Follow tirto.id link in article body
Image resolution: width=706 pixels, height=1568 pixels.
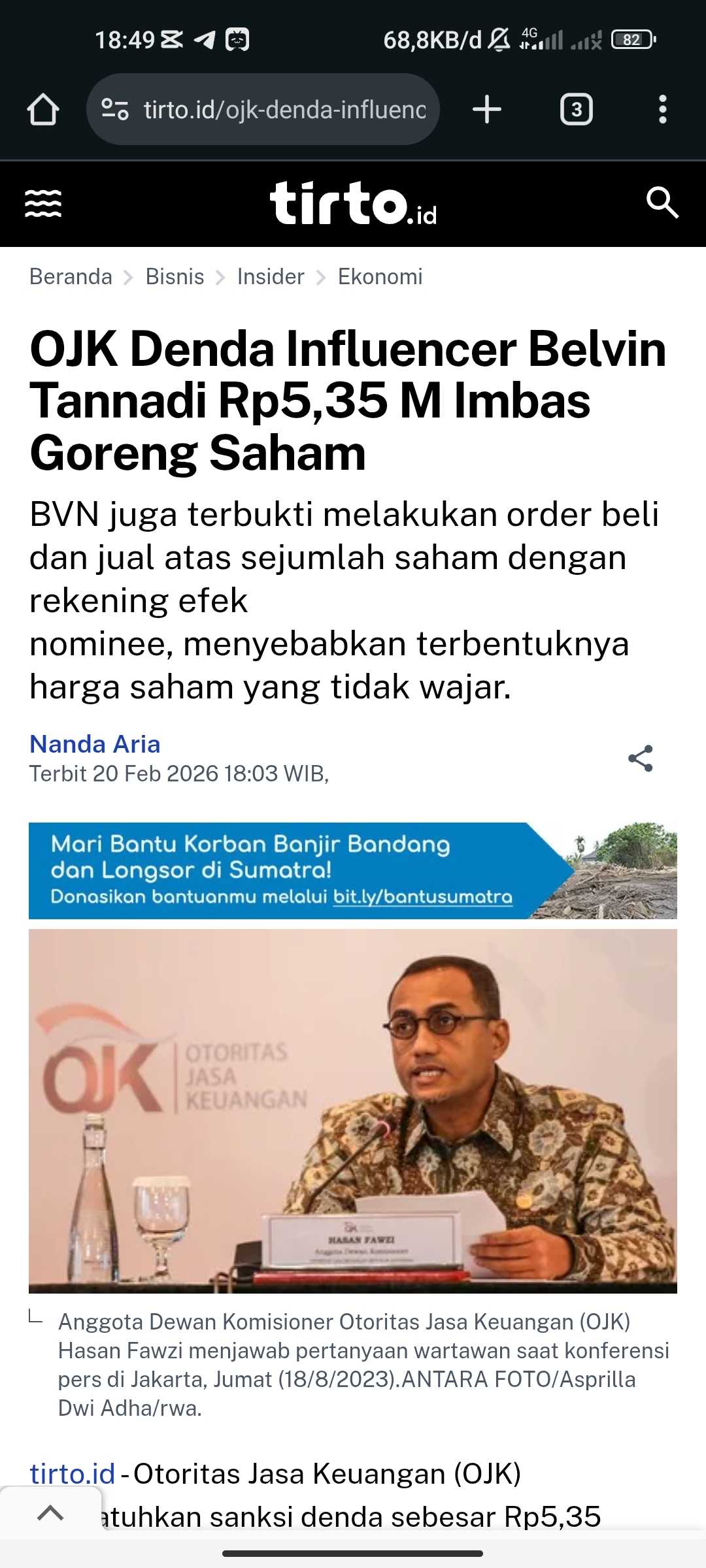pos(73,1474)
